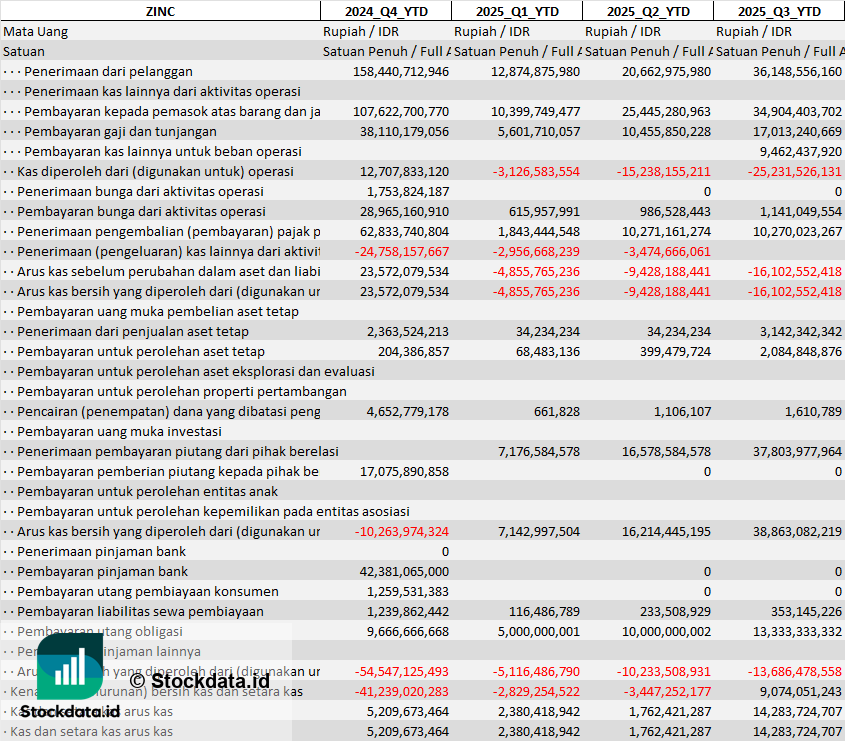Click Pembayaran gaji dan tunjangan label
The image size is (845, 741).
(x=120, y=131)
